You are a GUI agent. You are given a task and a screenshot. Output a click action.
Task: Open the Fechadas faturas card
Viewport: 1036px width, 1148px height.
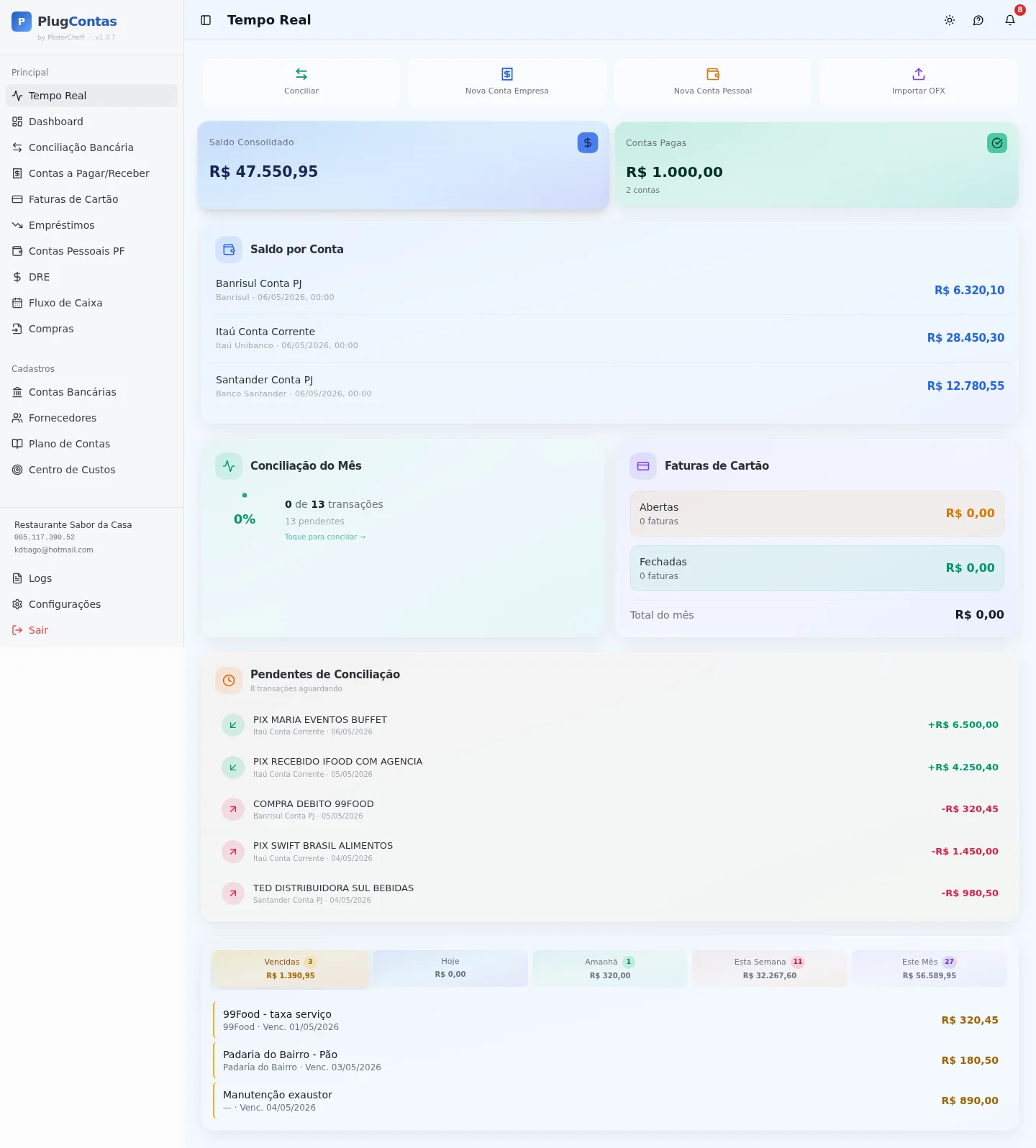pyautogui.click(x=817, y=568)
